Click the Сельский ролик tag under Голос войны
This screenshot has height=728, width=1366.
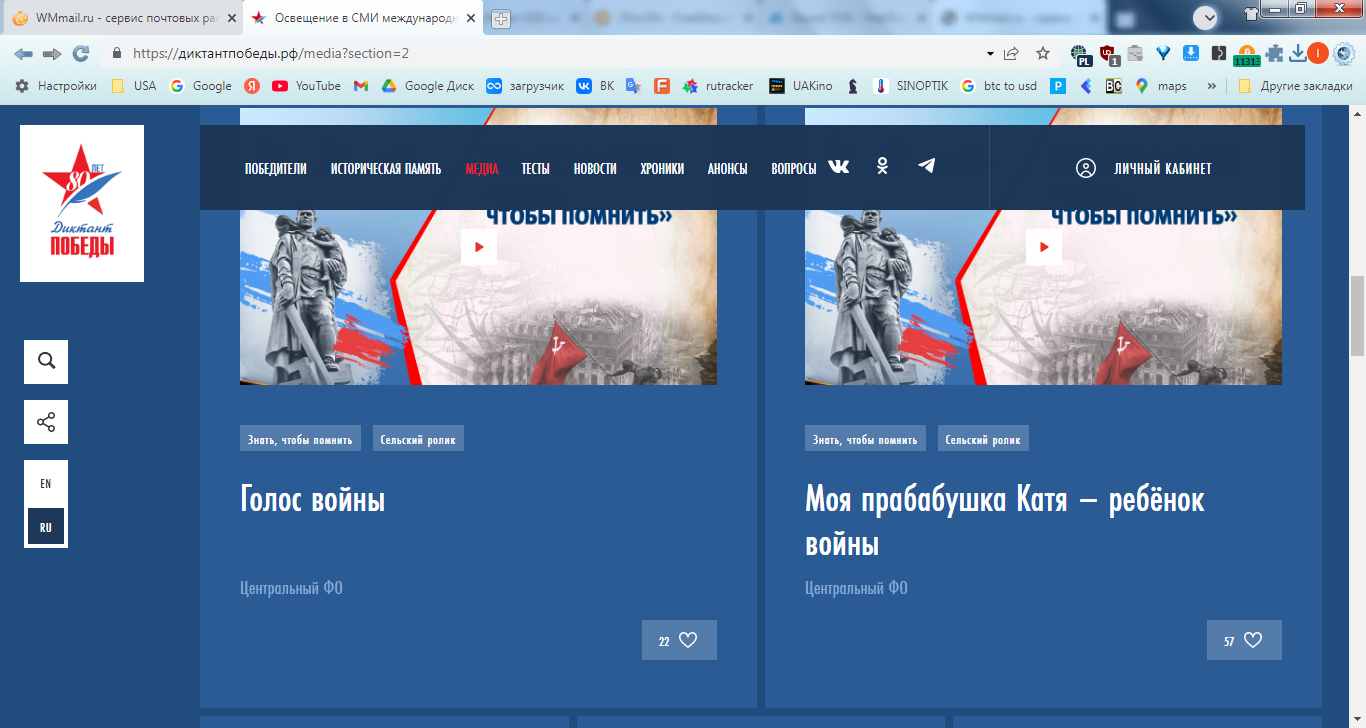point(418,438)
